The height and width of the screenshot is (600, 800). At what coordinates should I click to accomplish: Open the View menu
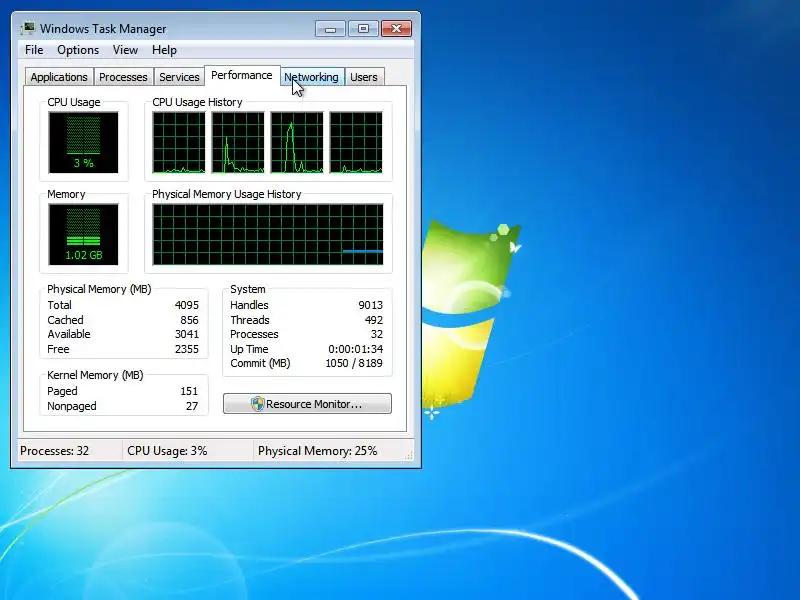(125, 50)
